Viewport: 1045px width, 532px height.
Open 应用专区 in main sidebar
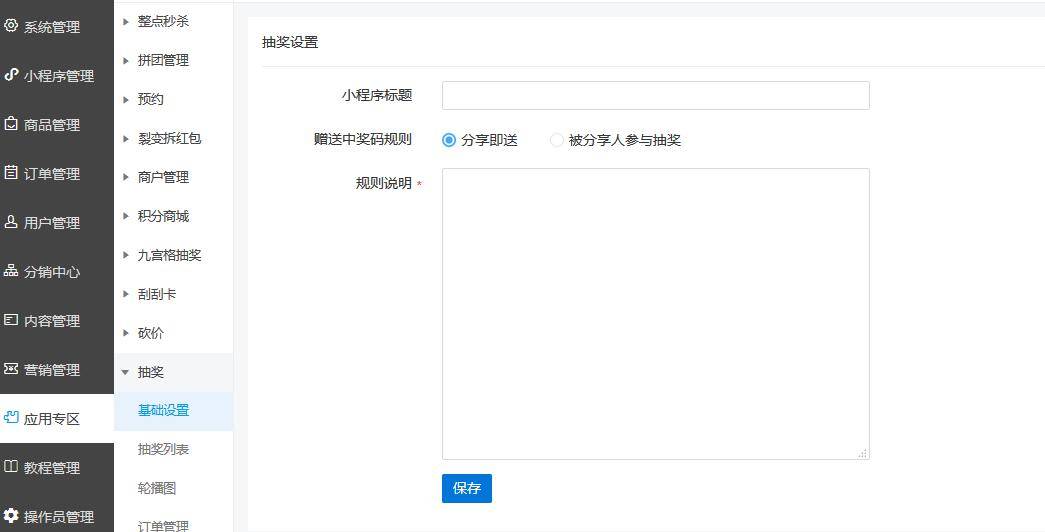[57, 419]
